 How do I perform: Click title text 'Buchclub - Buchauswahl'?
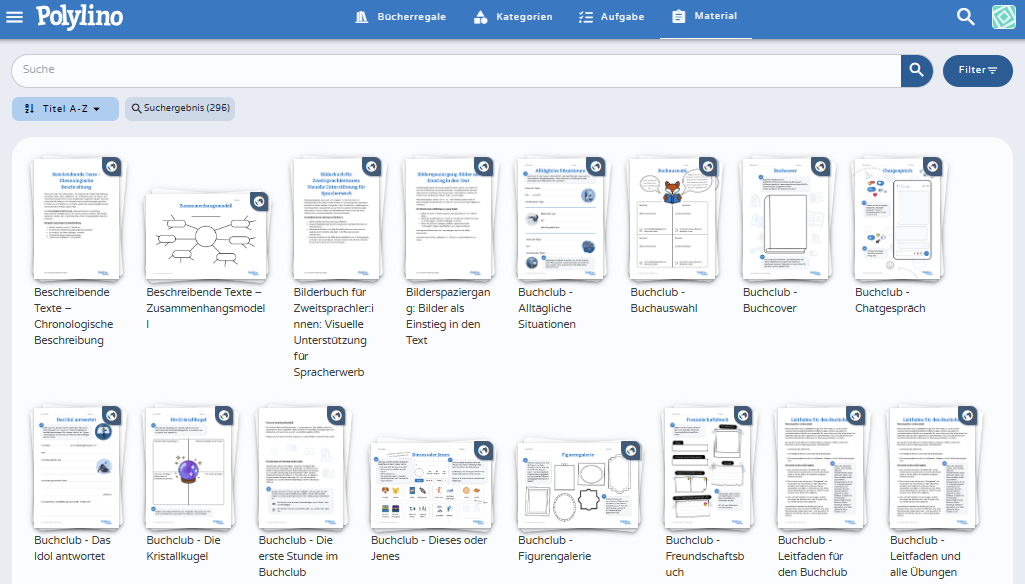click(x=664, y=300)
